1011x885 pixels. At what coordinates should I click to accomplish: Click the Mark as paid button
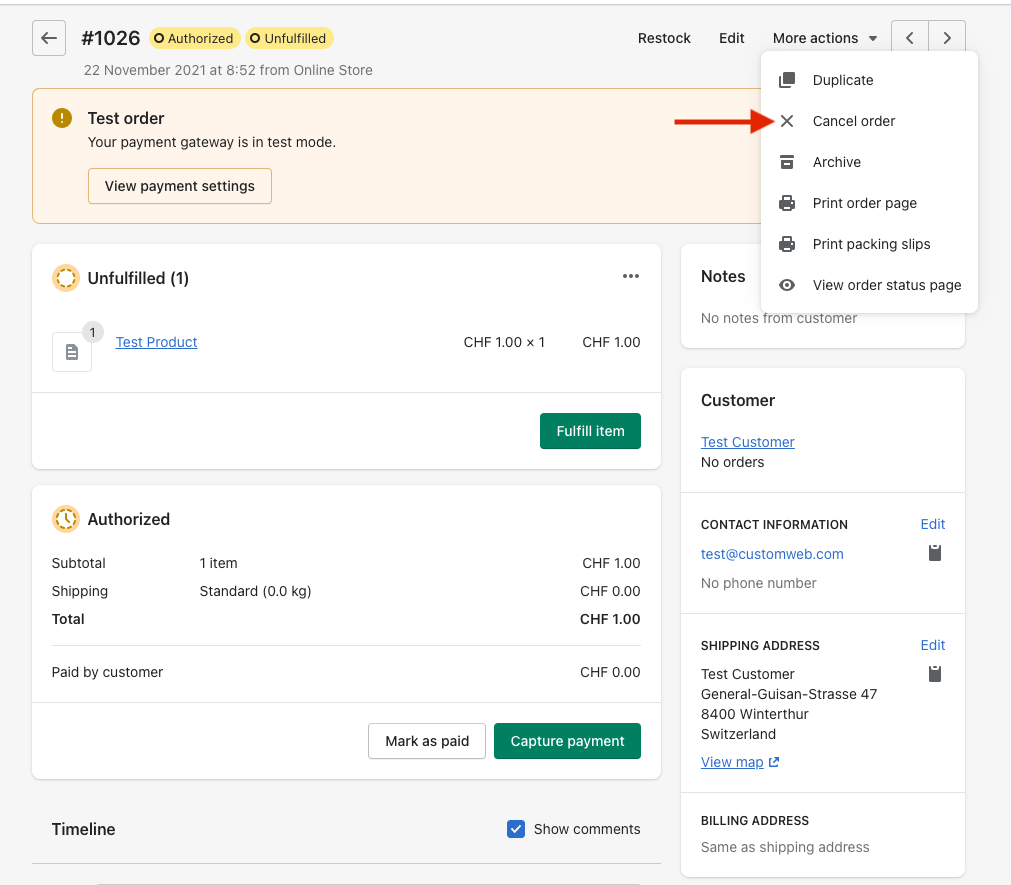(427, 741)
